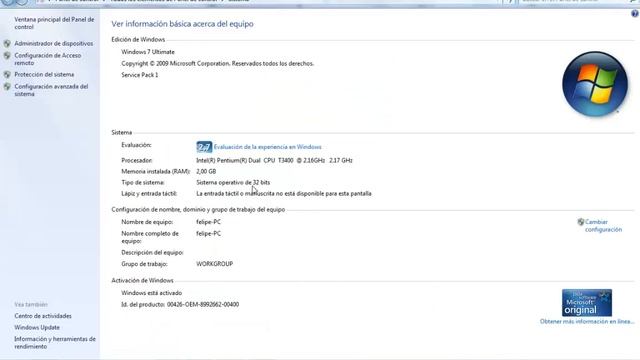
Task: Select the RAM value 2,00 GB
Action: pos(206,171)
